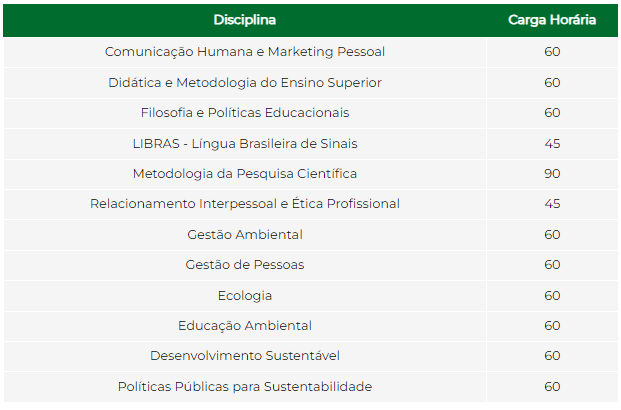Select Comunicação Humana e Marketing Pessoal row

click(x=244, y=52)
